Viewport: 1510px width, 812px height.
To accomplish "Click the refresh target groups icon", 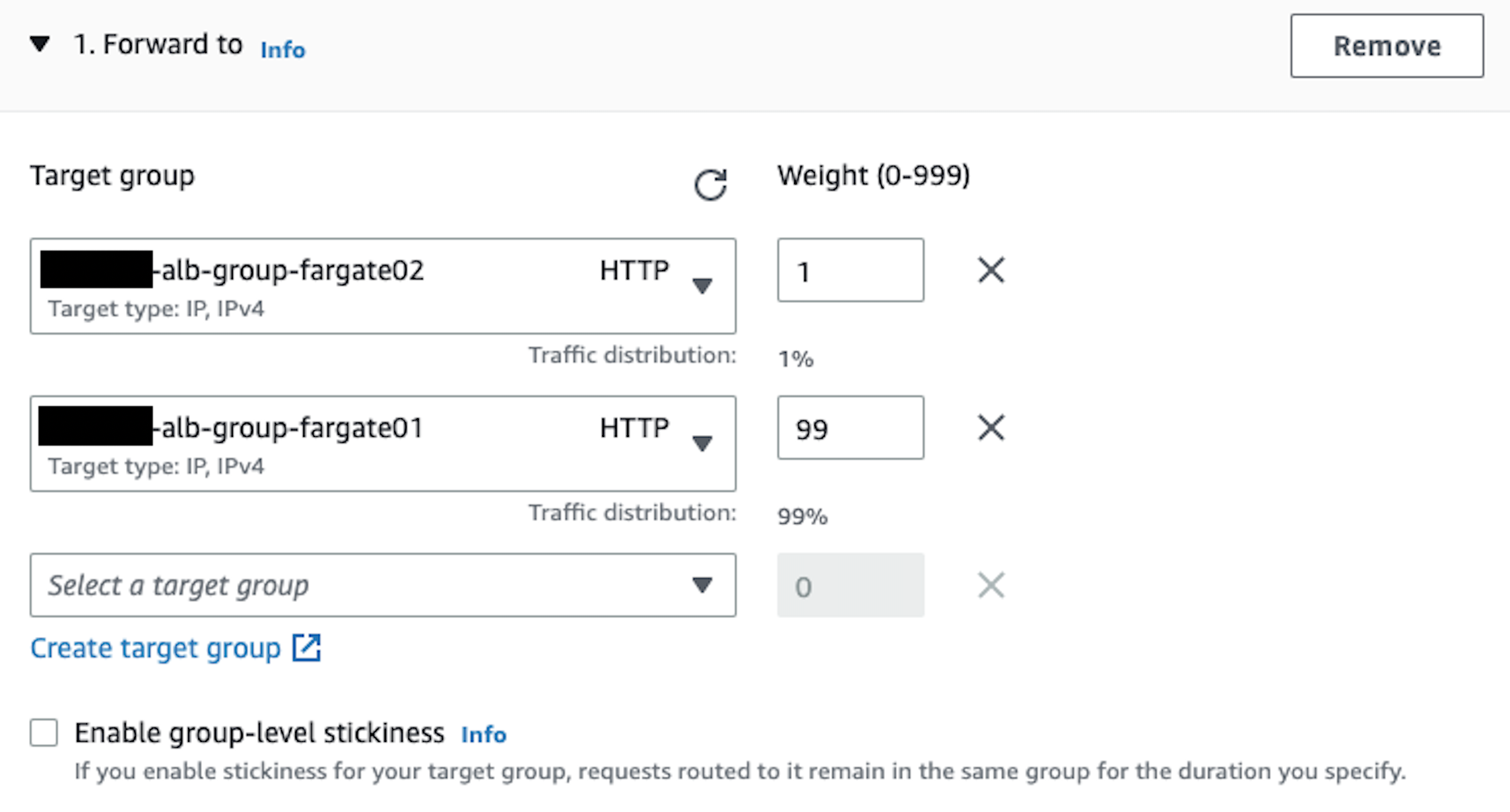I will [x=710, y=184].
